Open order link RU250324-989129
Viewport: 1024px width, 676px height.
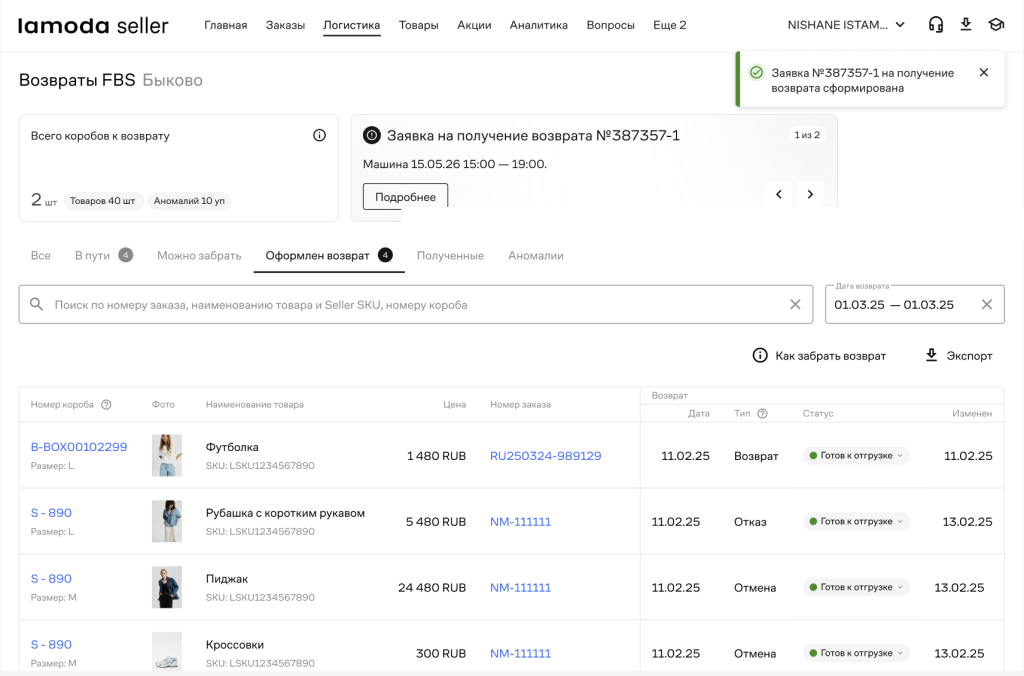point(546,456)
